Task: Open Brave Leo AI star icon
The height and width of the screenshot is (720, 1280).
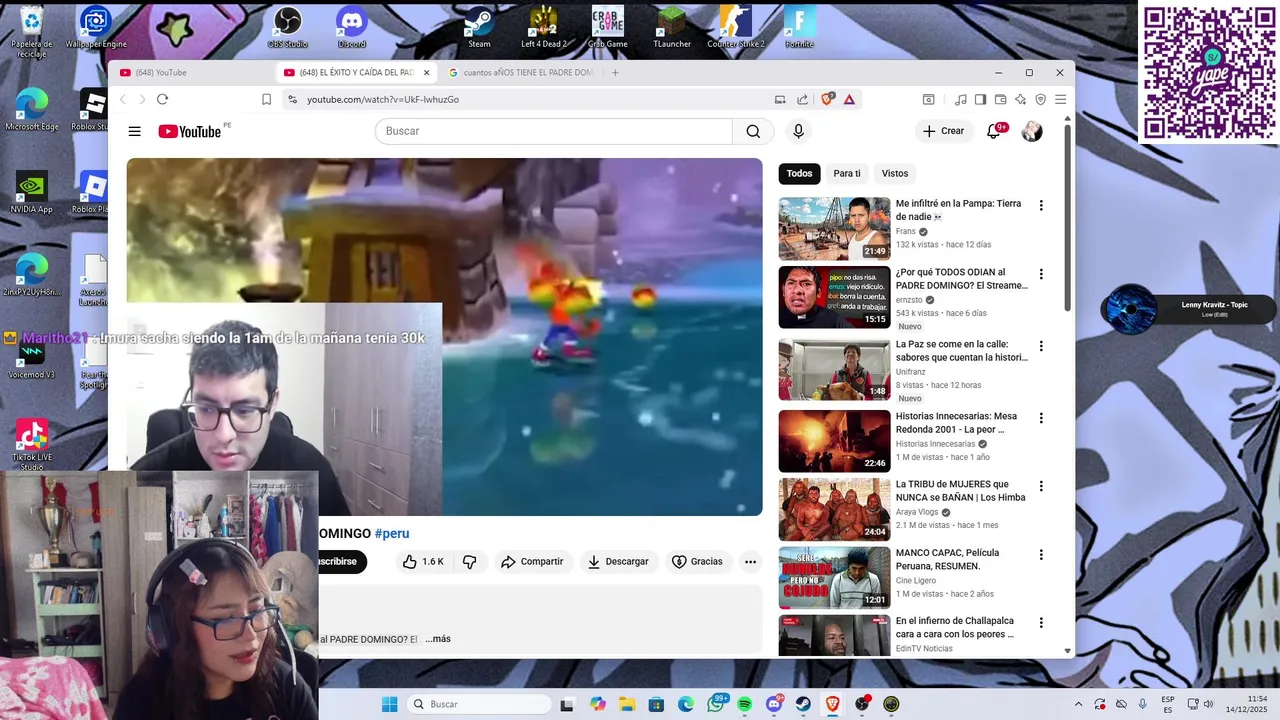Action: (1020, 99)
